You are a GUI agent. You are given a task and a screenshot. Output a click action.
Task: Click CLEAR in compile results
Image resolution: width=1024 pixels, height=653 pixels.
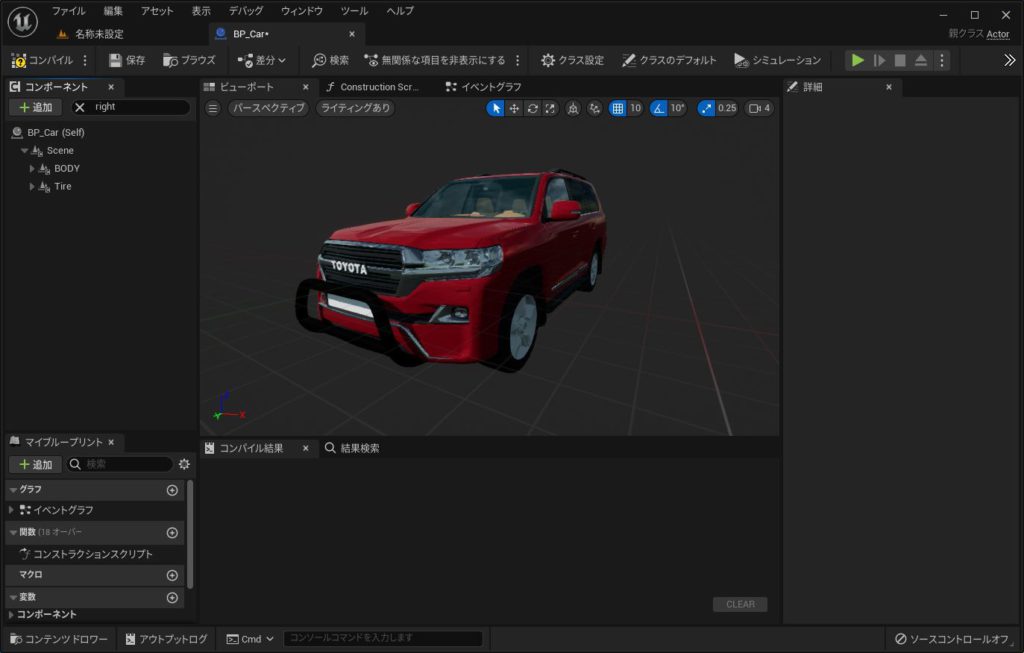[740, 605]
